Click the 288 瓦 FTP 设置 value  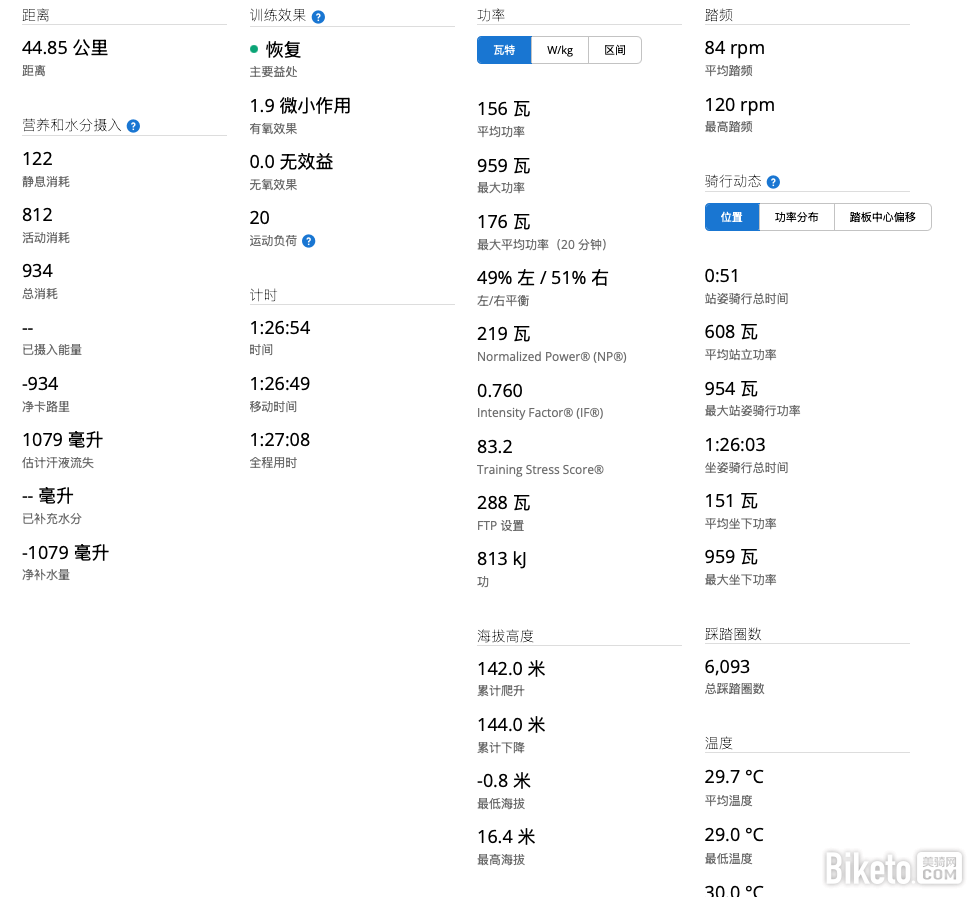[504, 502]
